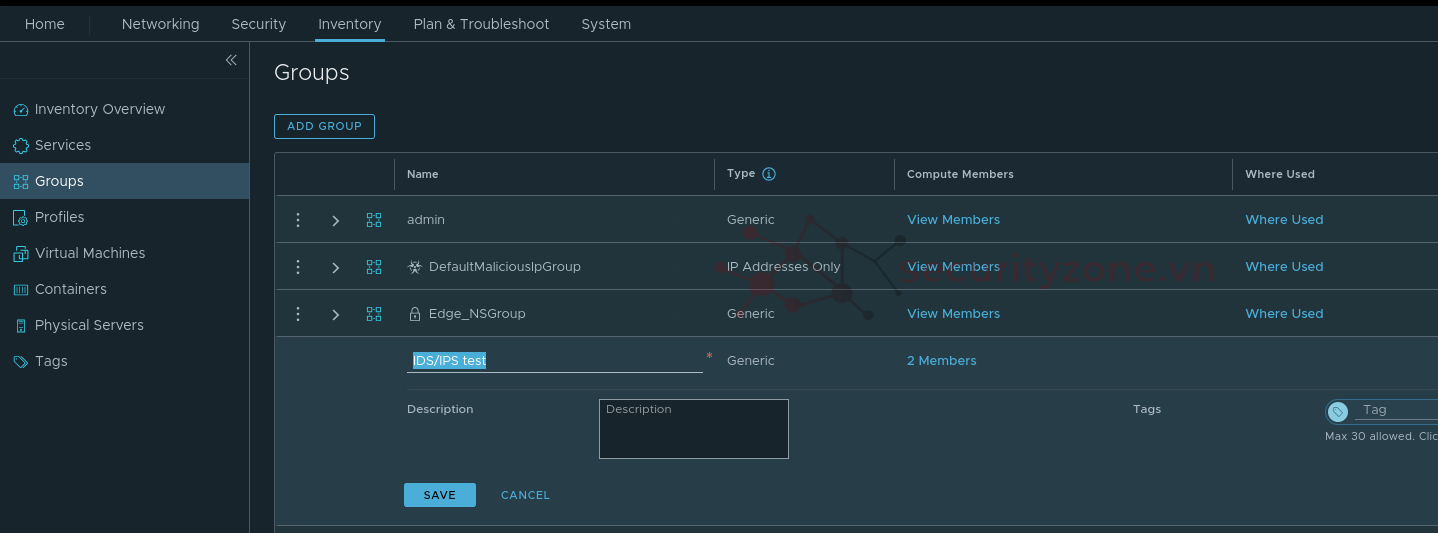Click the tag icon in Tags field
Image resolution: width=1438 pixels, height=533 pixels.
click(x=1338, y=411)
